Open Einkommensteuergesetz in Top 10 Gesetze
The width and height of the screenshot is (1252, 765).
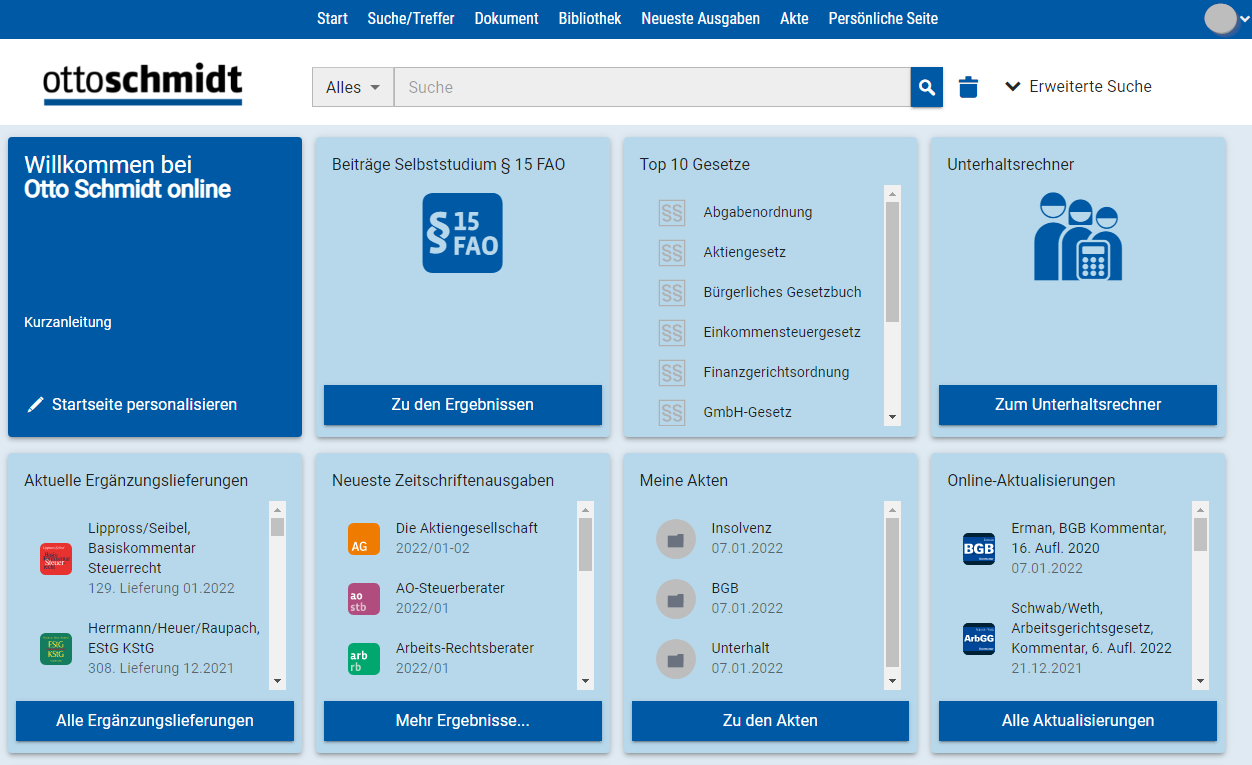[782, 332]
